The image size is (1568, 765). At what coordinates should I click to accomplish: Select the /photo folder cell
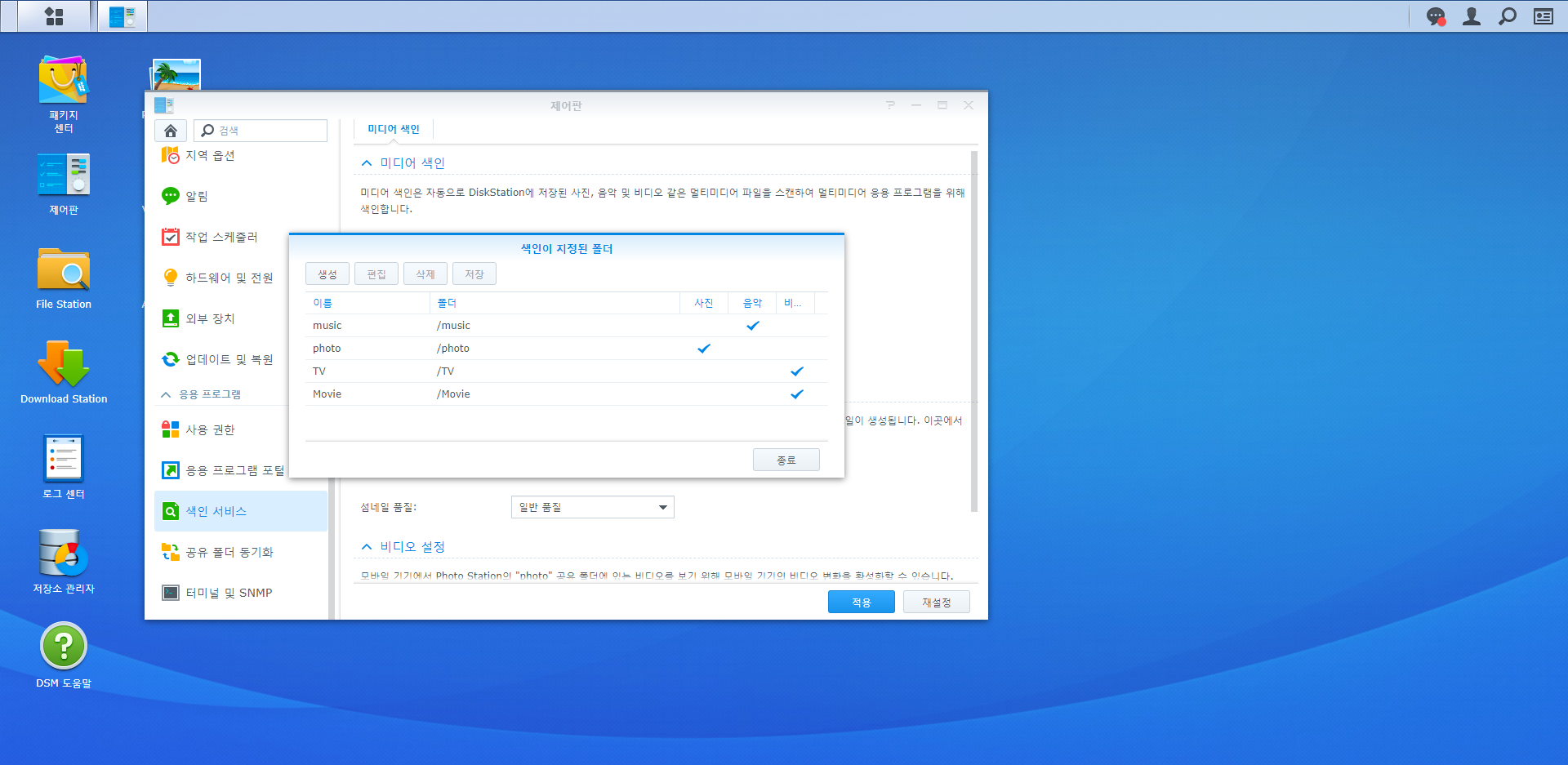point(555,349)
